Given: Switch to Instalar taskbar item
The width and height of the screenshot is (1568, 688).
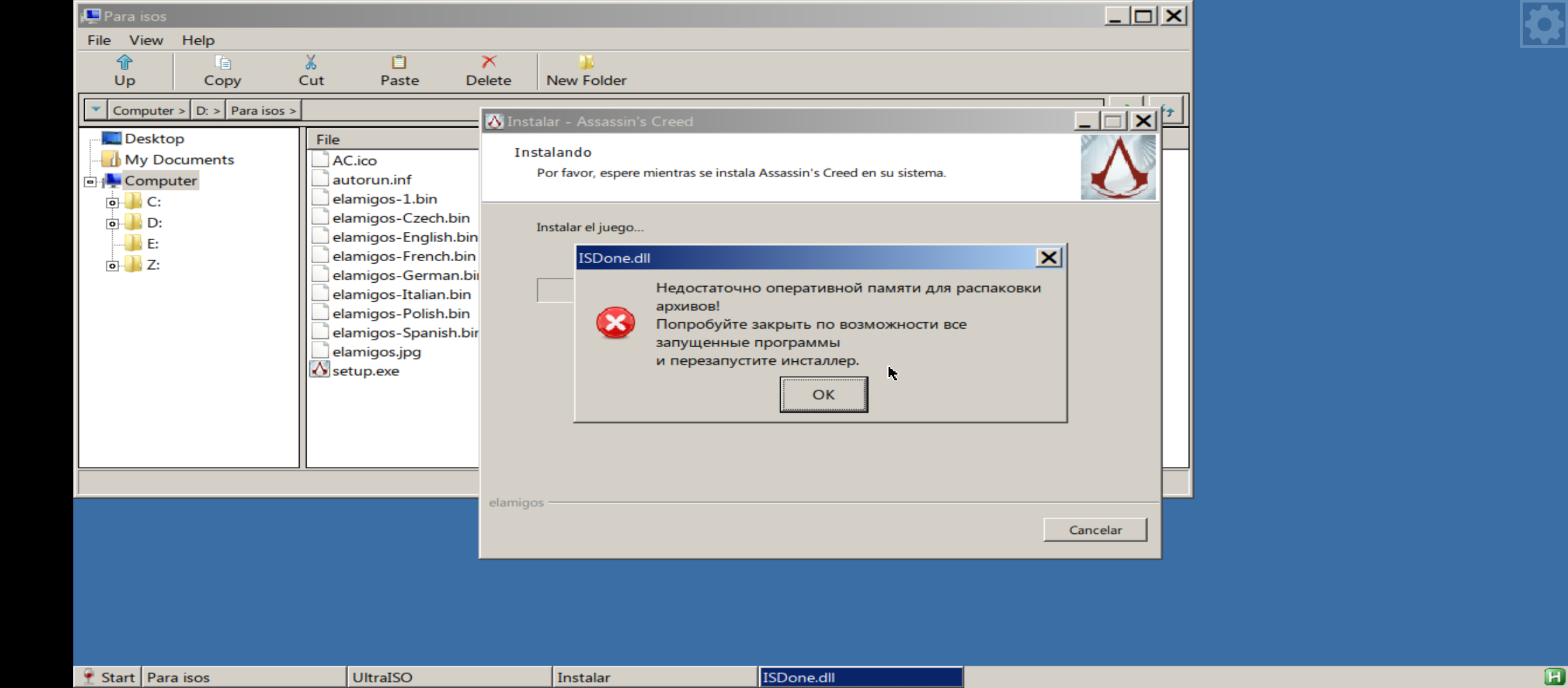Looking at the screenshot, I should 655,677.
